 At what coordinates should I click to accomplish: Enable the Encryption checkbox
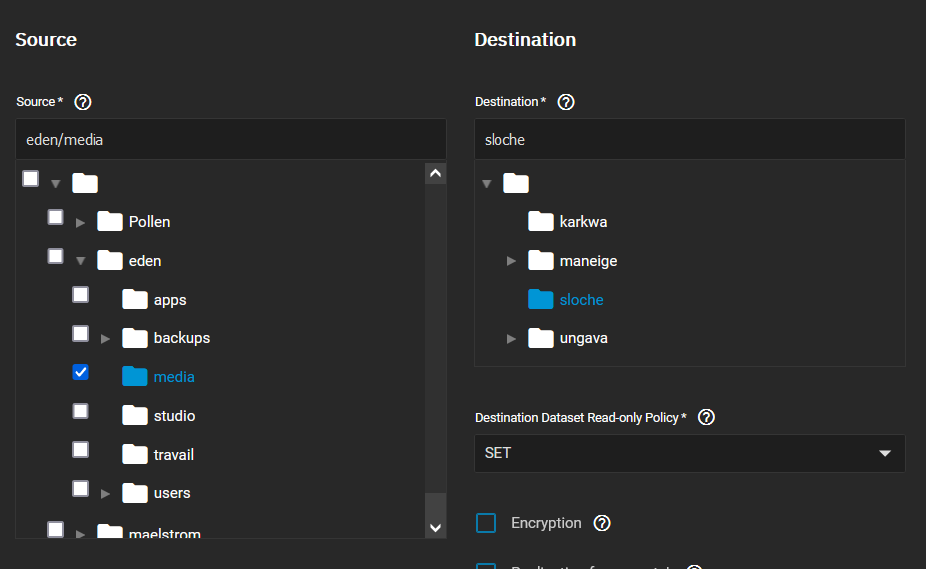(486, 523)
